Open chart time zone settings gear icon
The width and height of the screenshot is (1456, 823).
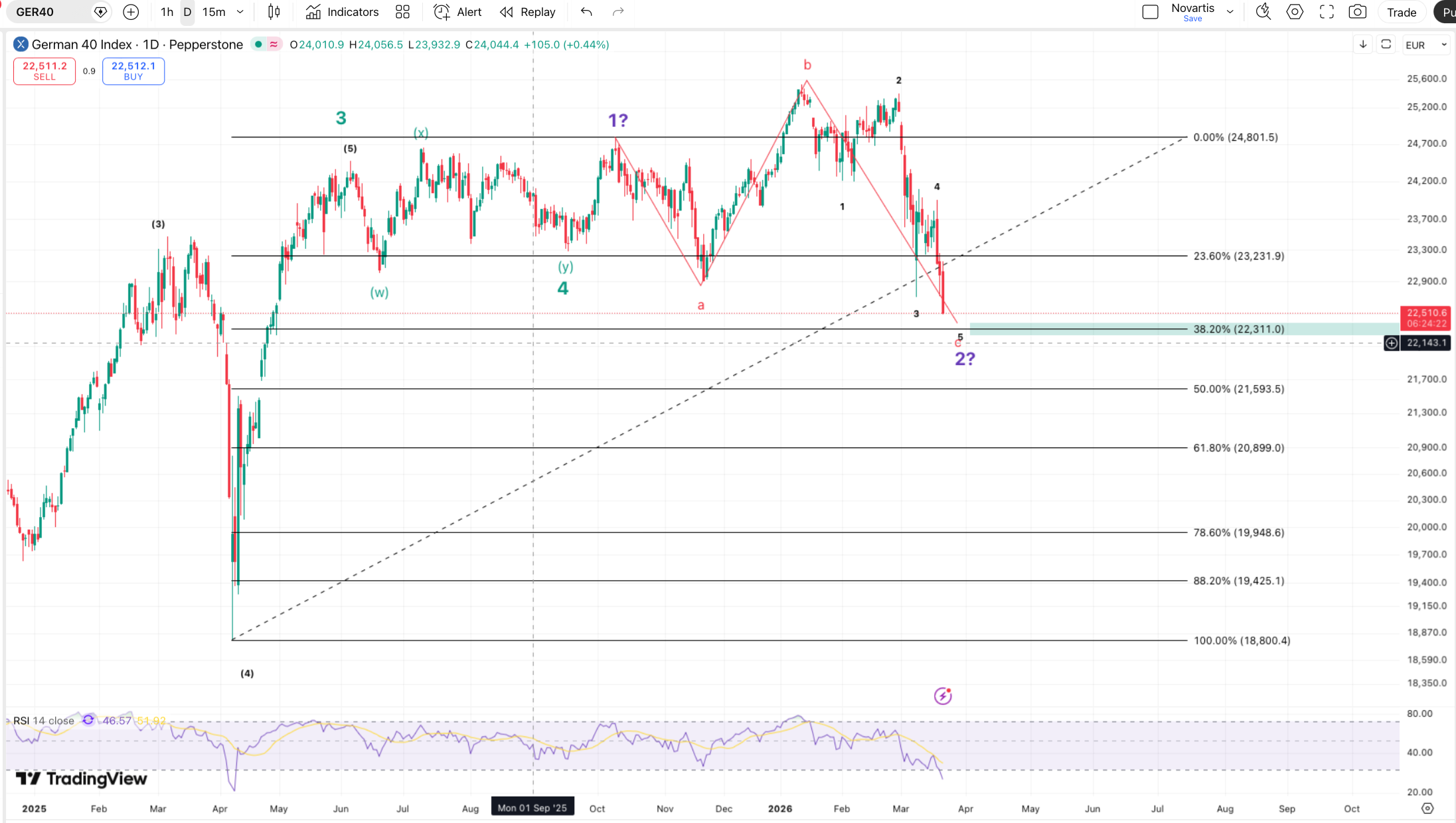1427,808
